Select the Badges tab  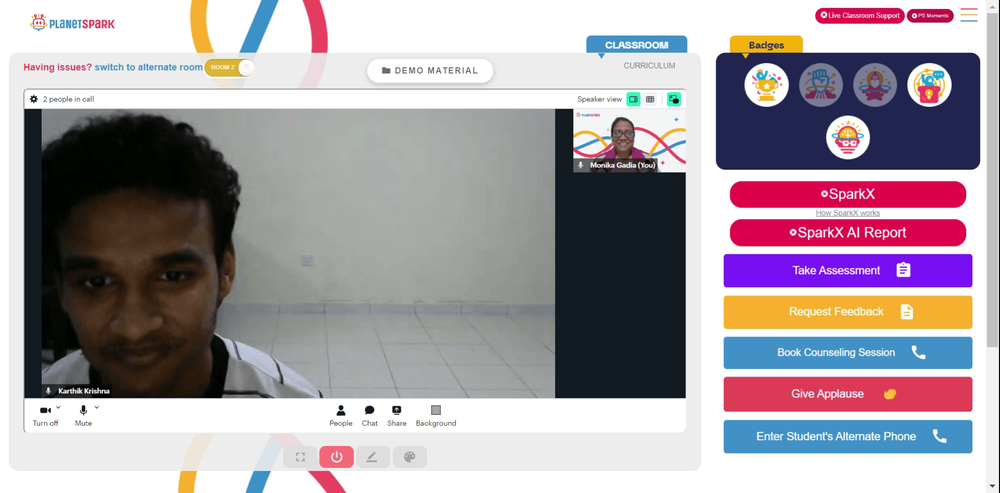(766, 45)
